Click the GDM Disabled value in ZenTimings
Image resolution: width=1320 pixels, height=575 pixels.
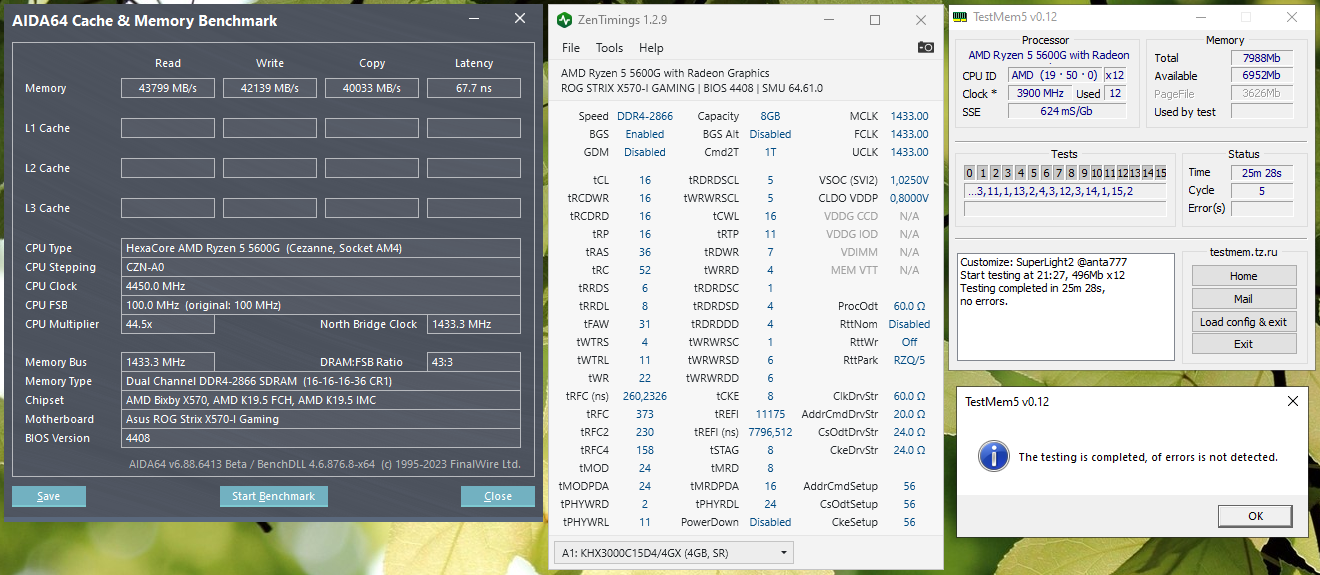coord(645,152)
